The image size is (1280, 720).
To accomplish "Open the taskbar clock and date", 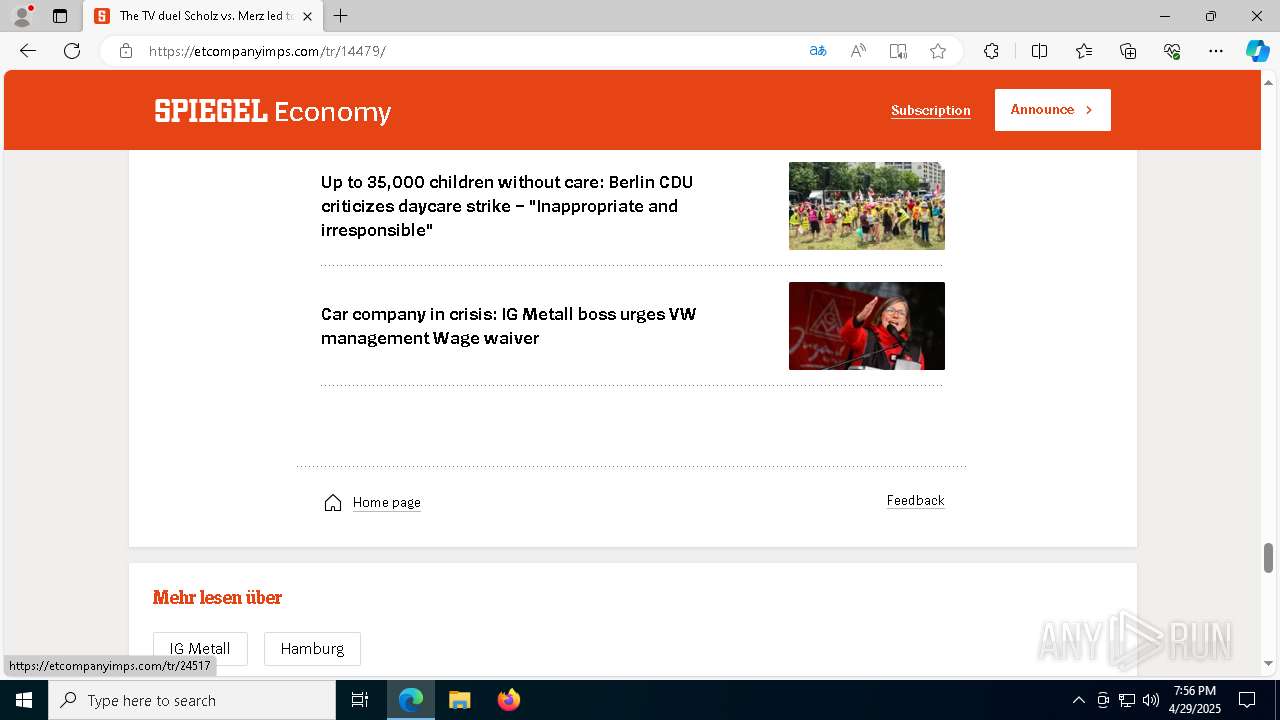I will [x=1195, y=700].
